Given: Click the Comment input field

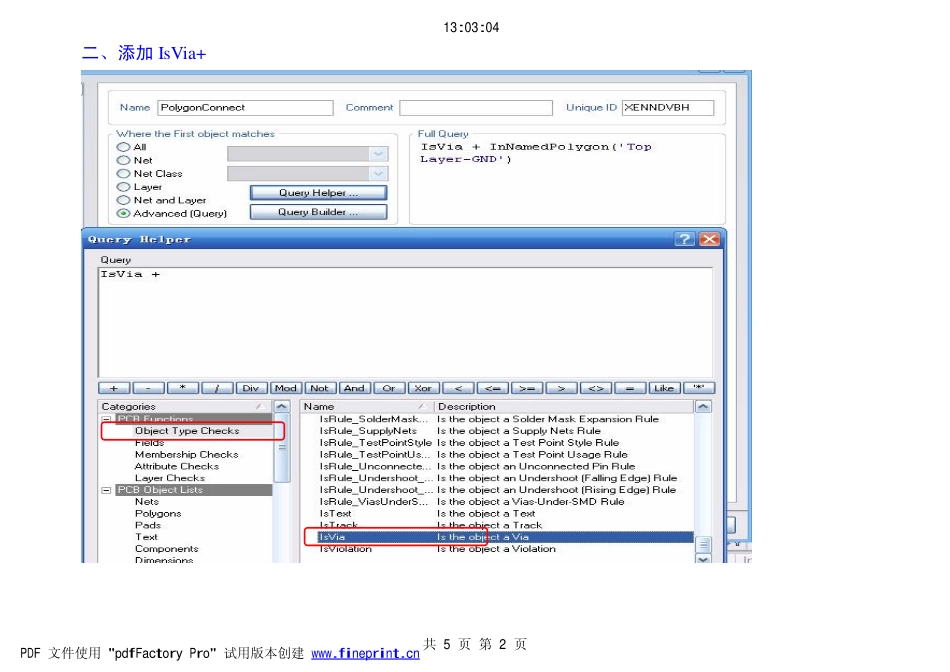Looking at the screenshot, I should 476,108.
